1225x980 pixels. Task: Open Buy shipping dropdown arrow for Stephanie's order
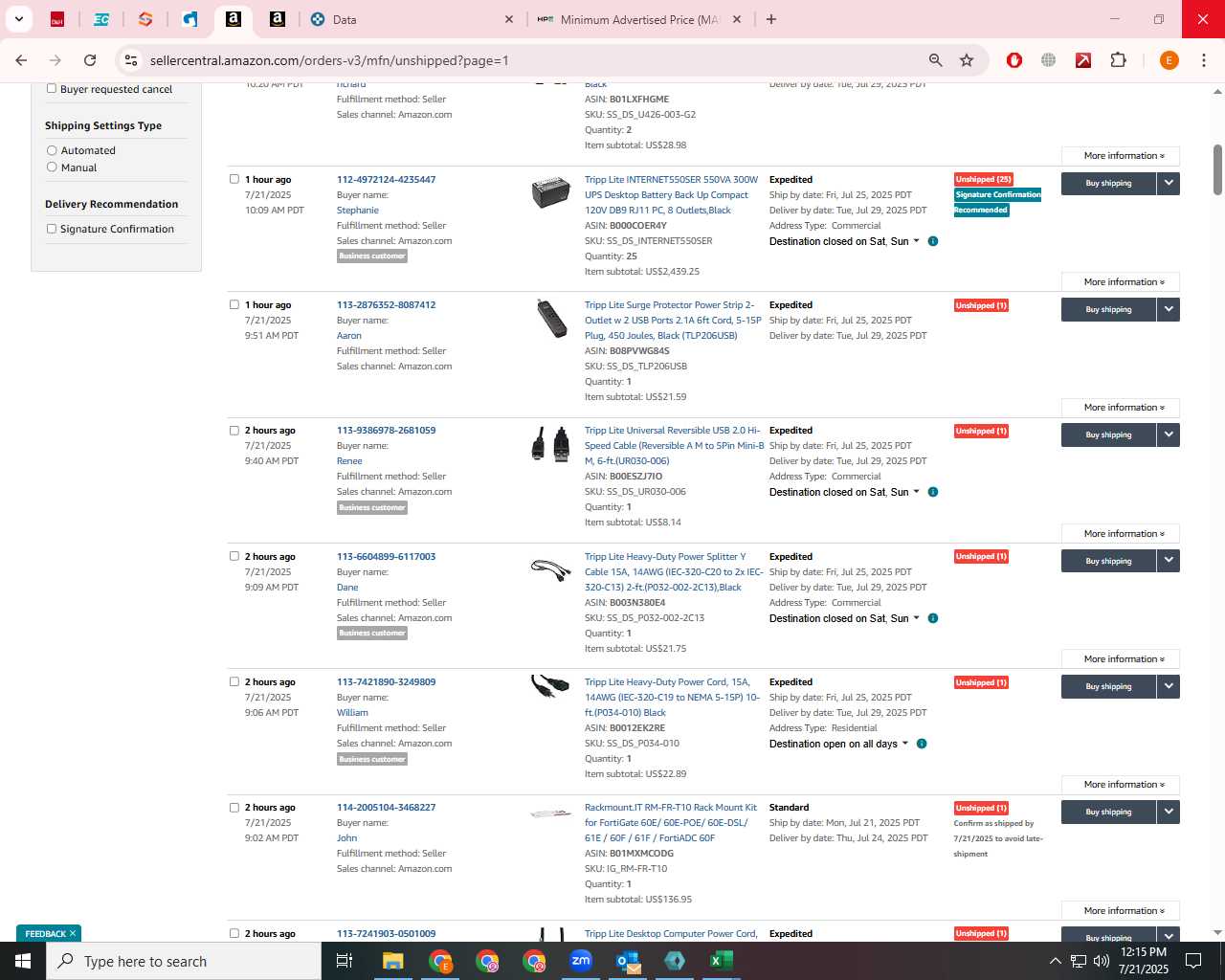(x=1169, y=183)
